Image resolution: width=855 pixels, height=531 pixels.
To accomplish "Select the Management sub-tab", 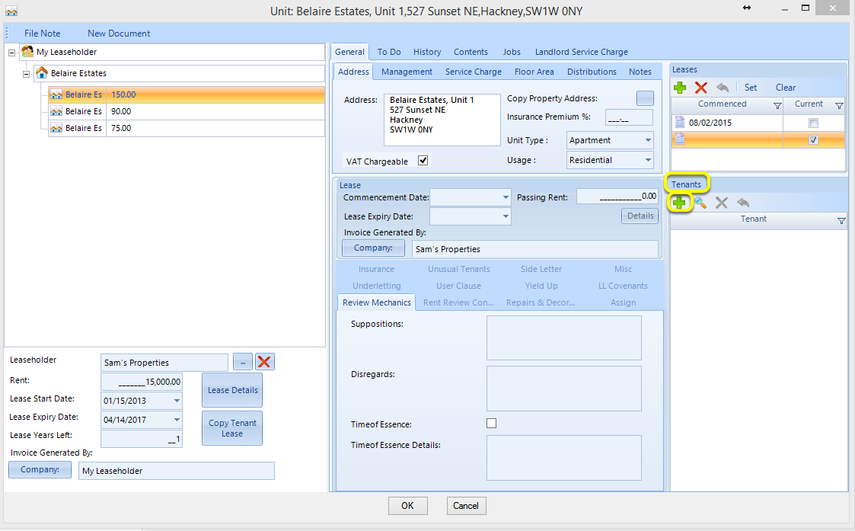I will click(x=407, y=71).
